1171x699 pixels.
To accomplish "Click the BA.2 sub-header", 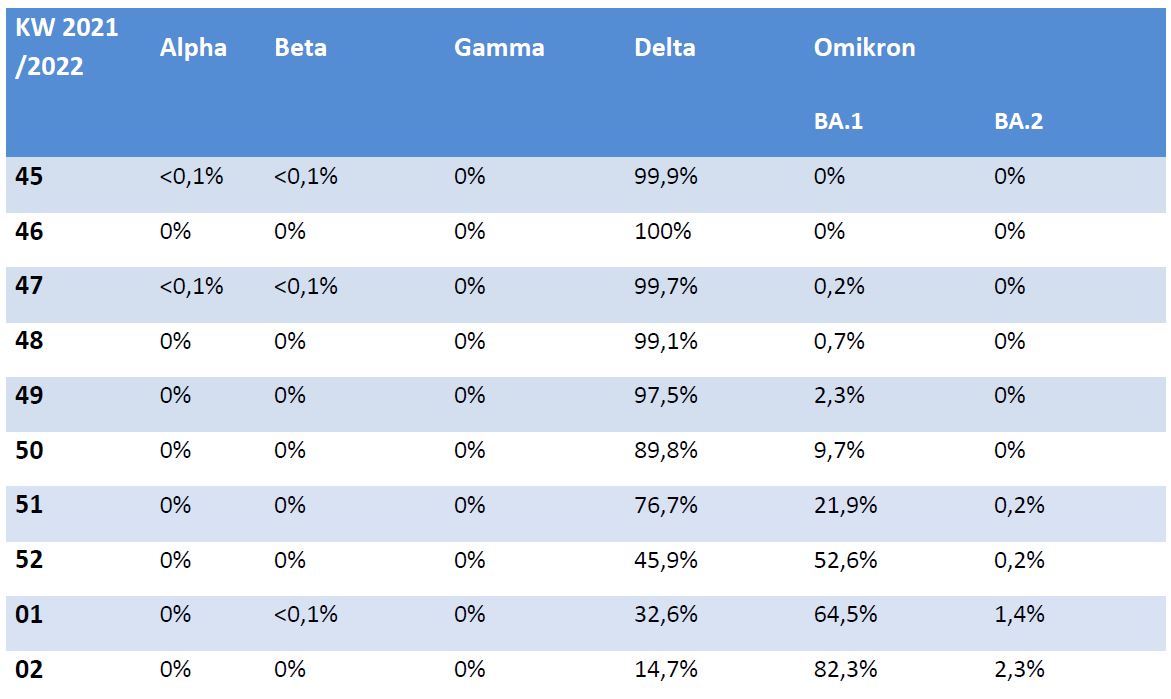I will tap(1018, 122).
